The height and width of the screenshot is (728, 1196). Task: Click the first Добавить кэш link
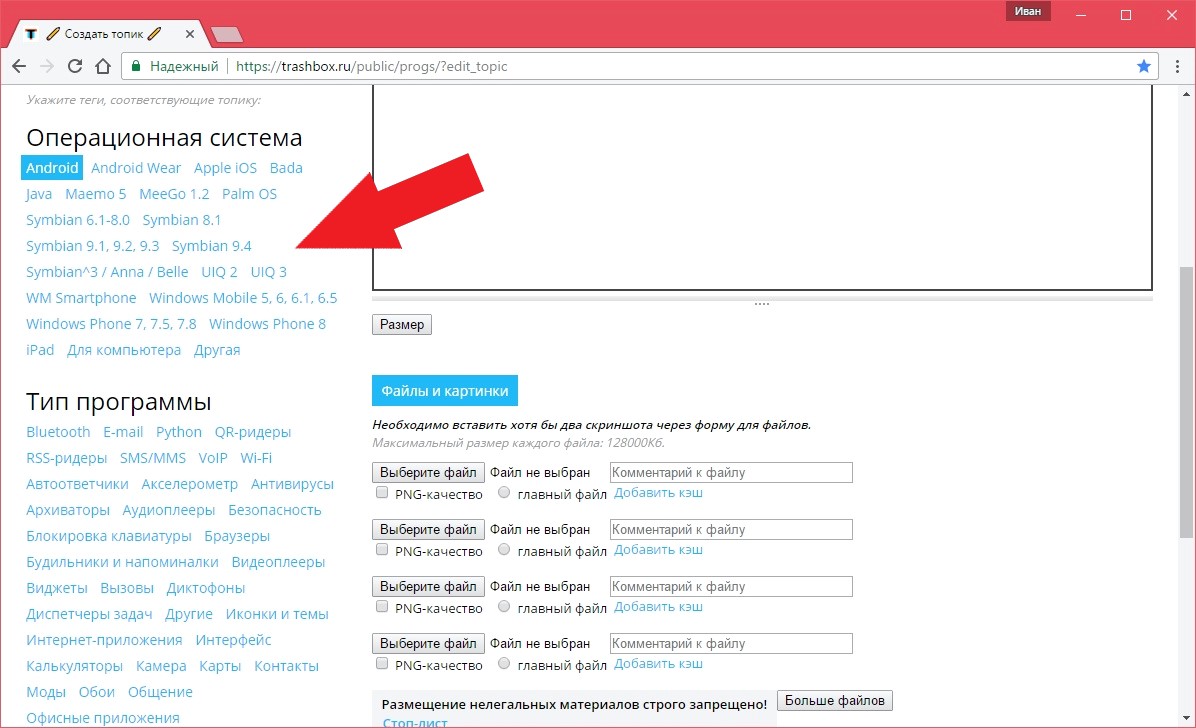pos(658,493)
